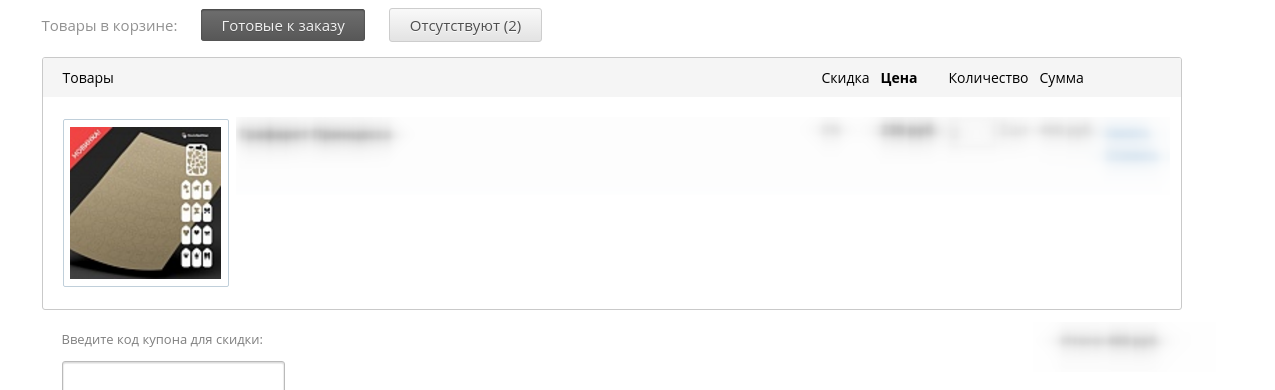The height and width of the screenshot is (390, 1275).
Task: Open the blurred product name link
Action: [x=316, y=133]
